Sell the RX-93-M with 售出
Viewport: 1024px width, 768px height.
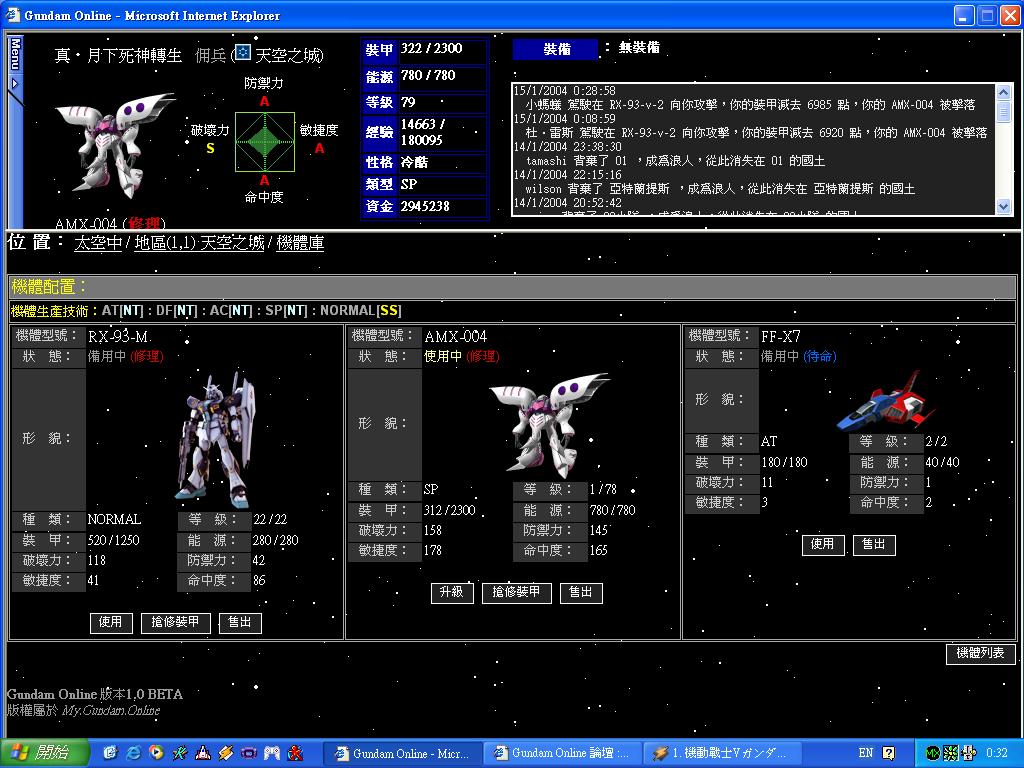pos(240,622)
